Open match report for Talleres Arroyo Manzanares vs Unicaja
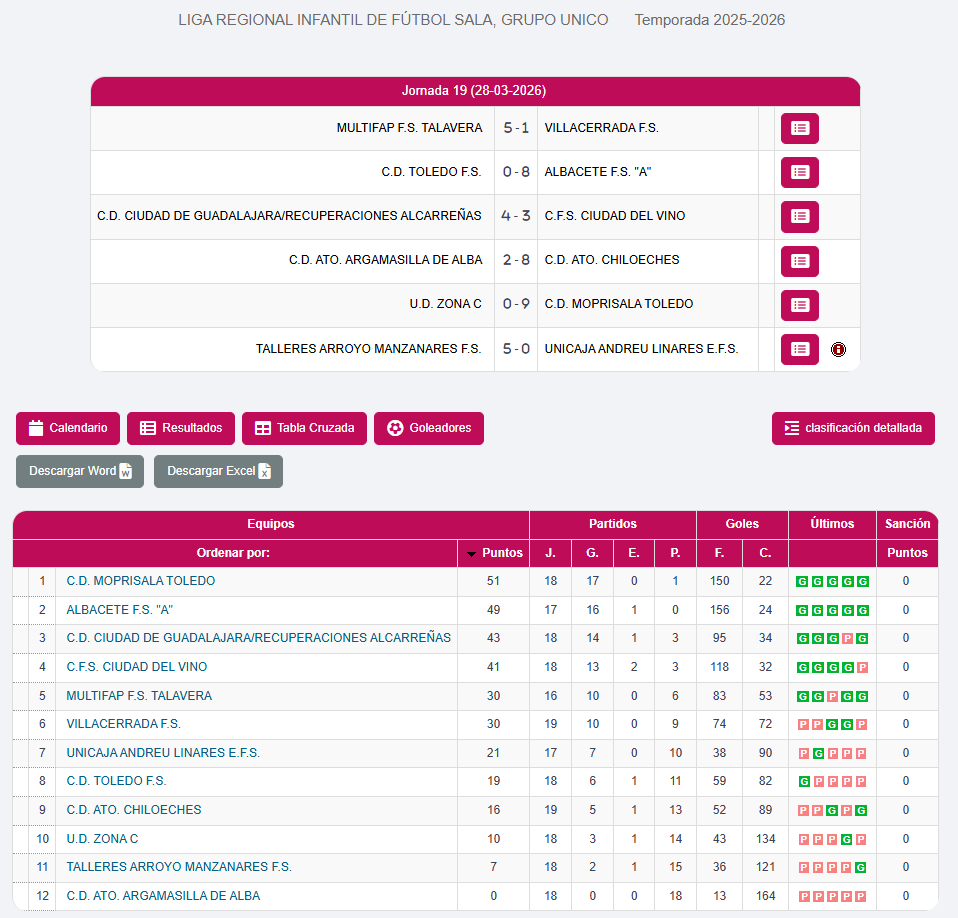This screenshot has width=958, height=918. pos(800,349)
